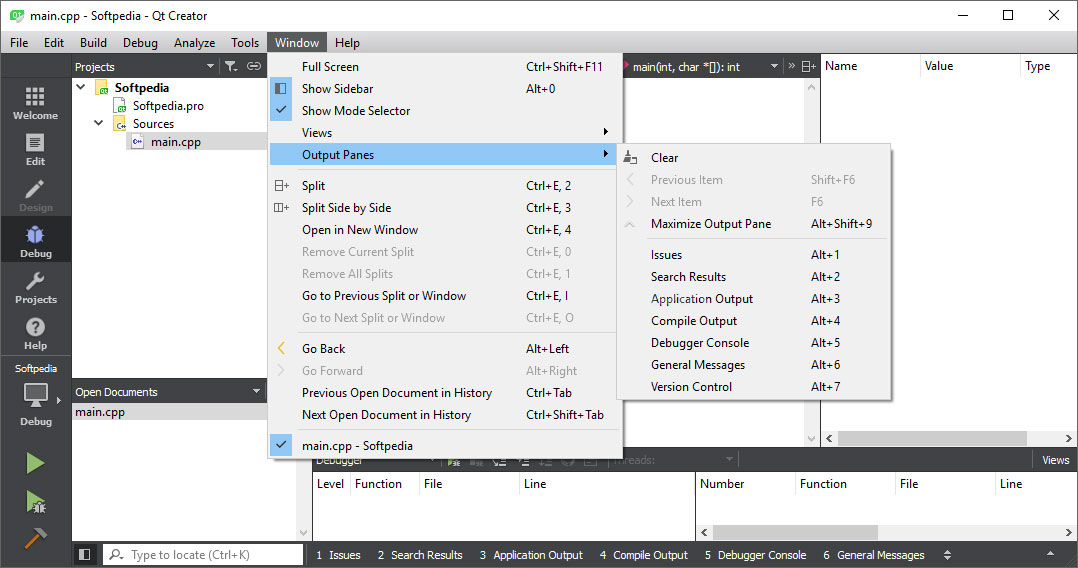Toggle the sidebar button in status bar

point(85,555)
